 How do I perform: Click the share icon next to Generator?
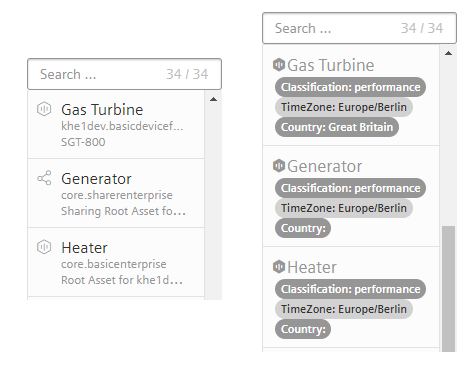(x=44, y=178)
